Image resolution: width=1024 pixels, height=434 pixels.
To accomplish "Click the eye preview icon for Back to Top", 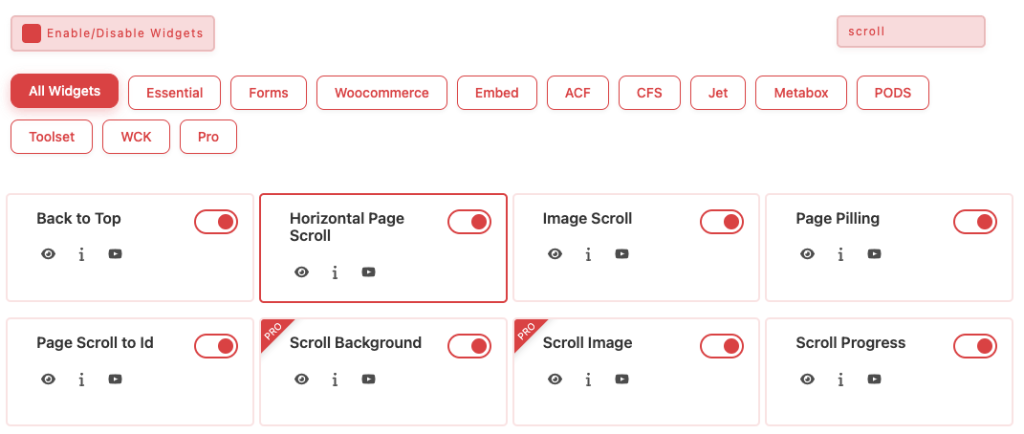I will click(x=48, y=254).
